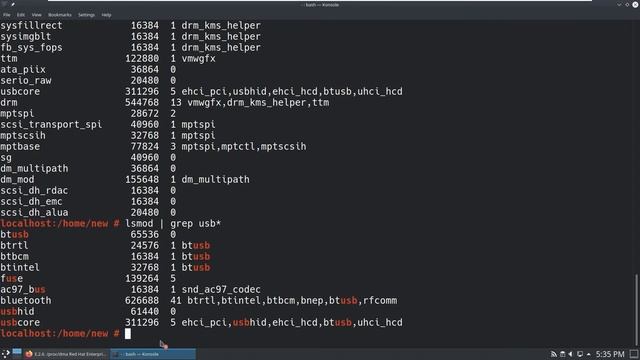Click the 'drm' module name

9,102
